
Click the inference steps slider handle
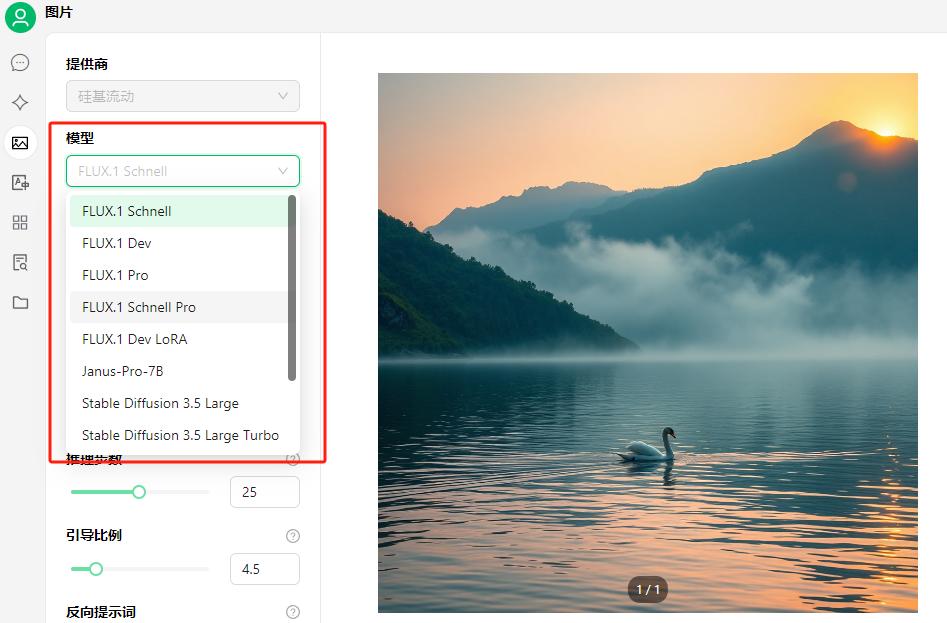(x=139, y=492)
